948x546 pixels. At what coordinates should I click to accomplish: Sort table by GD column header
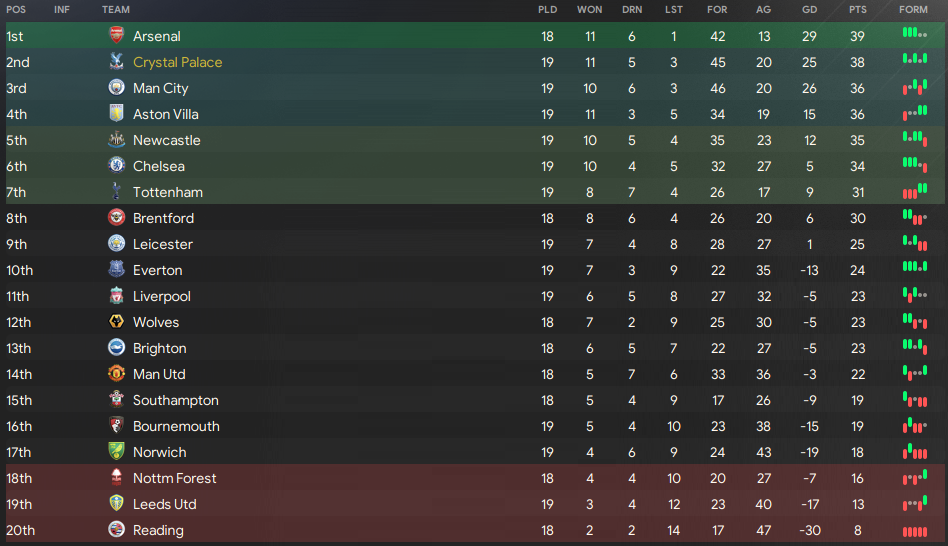pyautogui.click(x=810, y=10)
